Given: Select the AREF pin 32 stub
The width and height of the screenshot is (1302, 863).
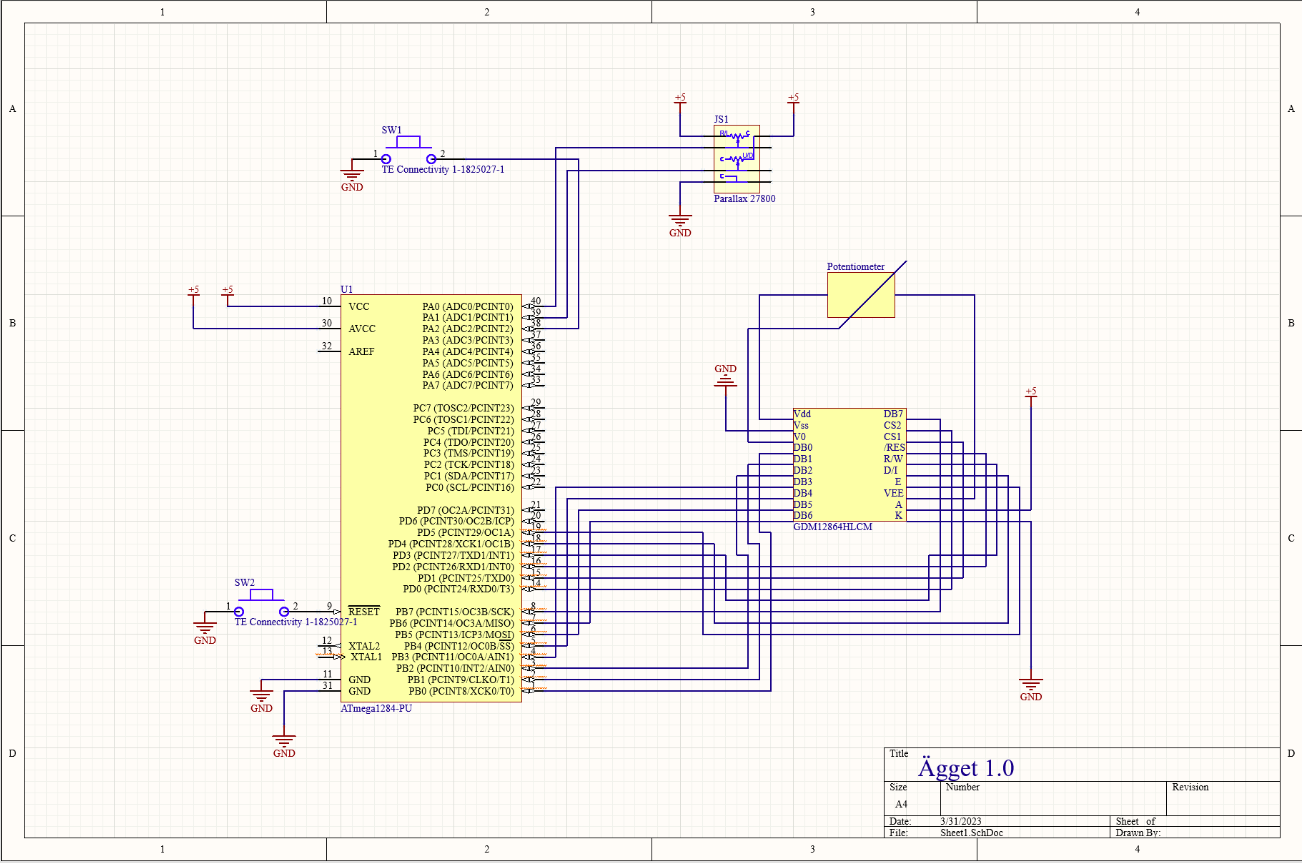Looking at the screenshot, I should [x=330, y=349].
